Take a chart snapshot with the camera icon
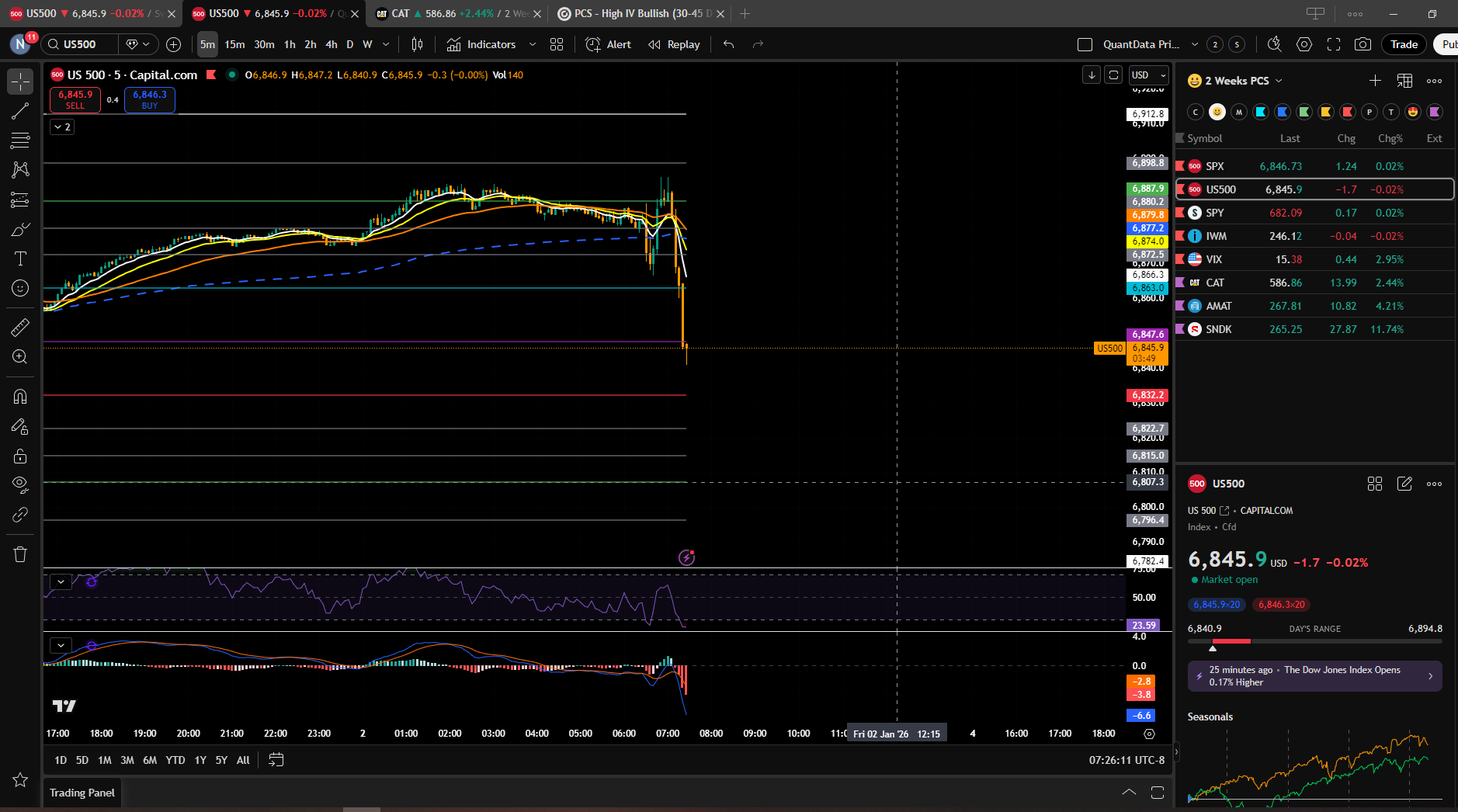The height and width of the screenshot is (812, 1458). 1363,44
